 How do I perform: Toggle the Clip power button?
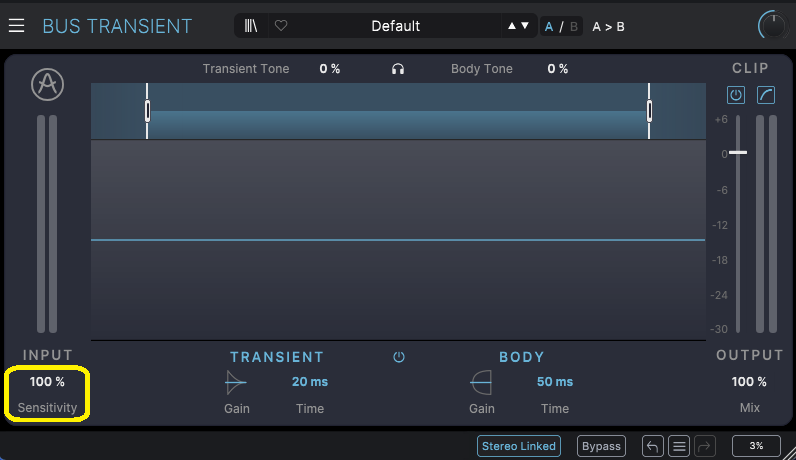[x=736, y=95]
